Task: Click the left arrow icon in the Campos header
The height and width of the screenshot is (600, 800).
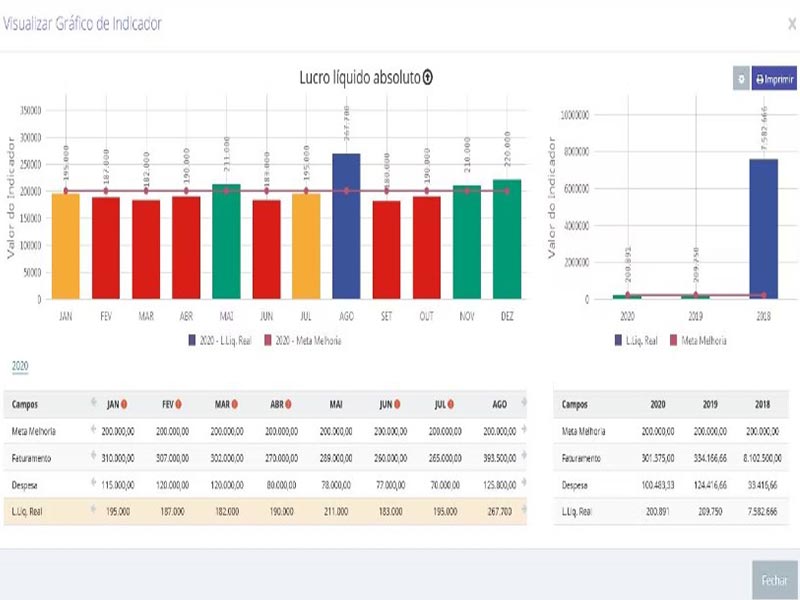Action: tap(93, 404)
